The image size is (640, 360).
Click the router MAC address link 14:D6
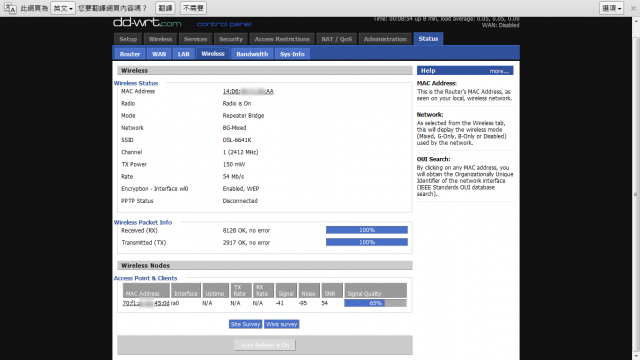248,91
